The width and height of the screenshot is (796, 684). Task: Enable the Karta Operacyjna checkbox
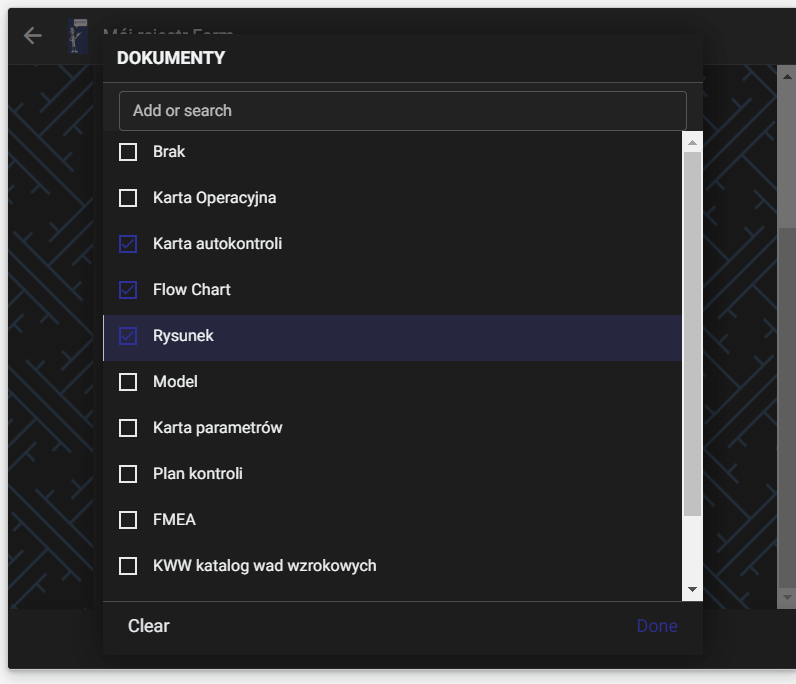tap(128, 198)
